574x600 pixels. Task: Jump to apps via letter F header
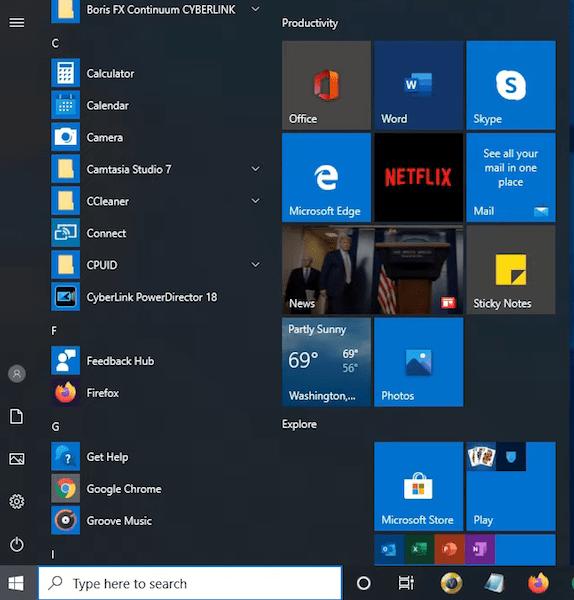tap(54, 331)
